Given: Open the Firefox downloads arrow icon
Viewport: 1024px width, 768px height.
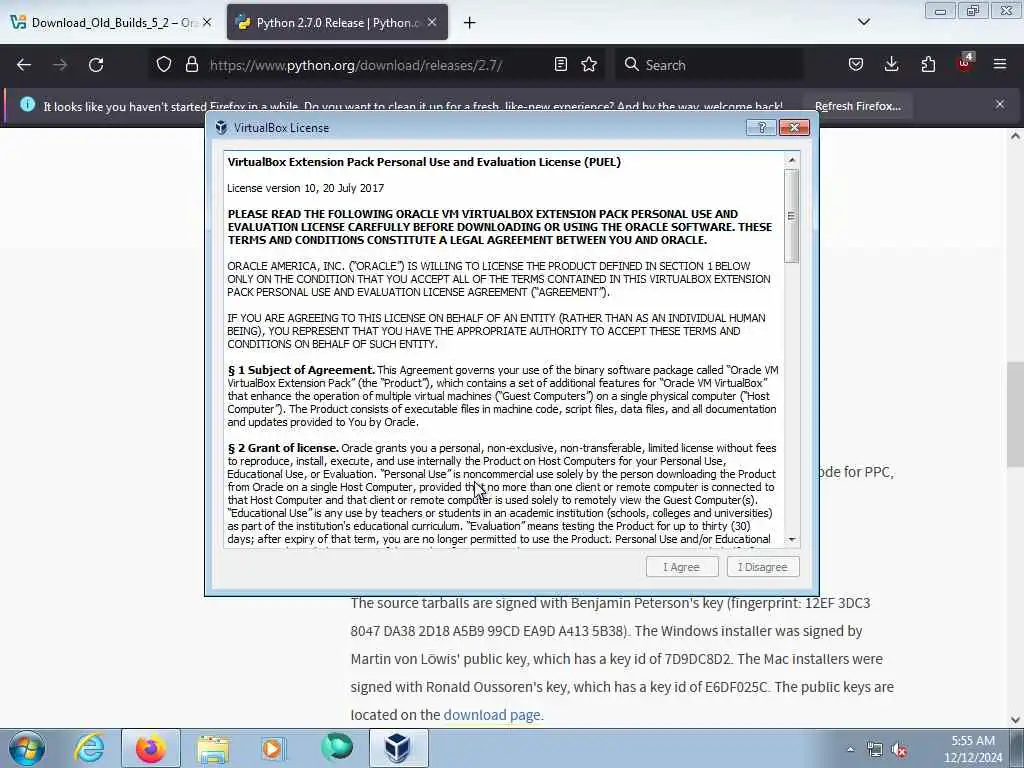Looking at the screenshot, I should [x=891, y=65].
